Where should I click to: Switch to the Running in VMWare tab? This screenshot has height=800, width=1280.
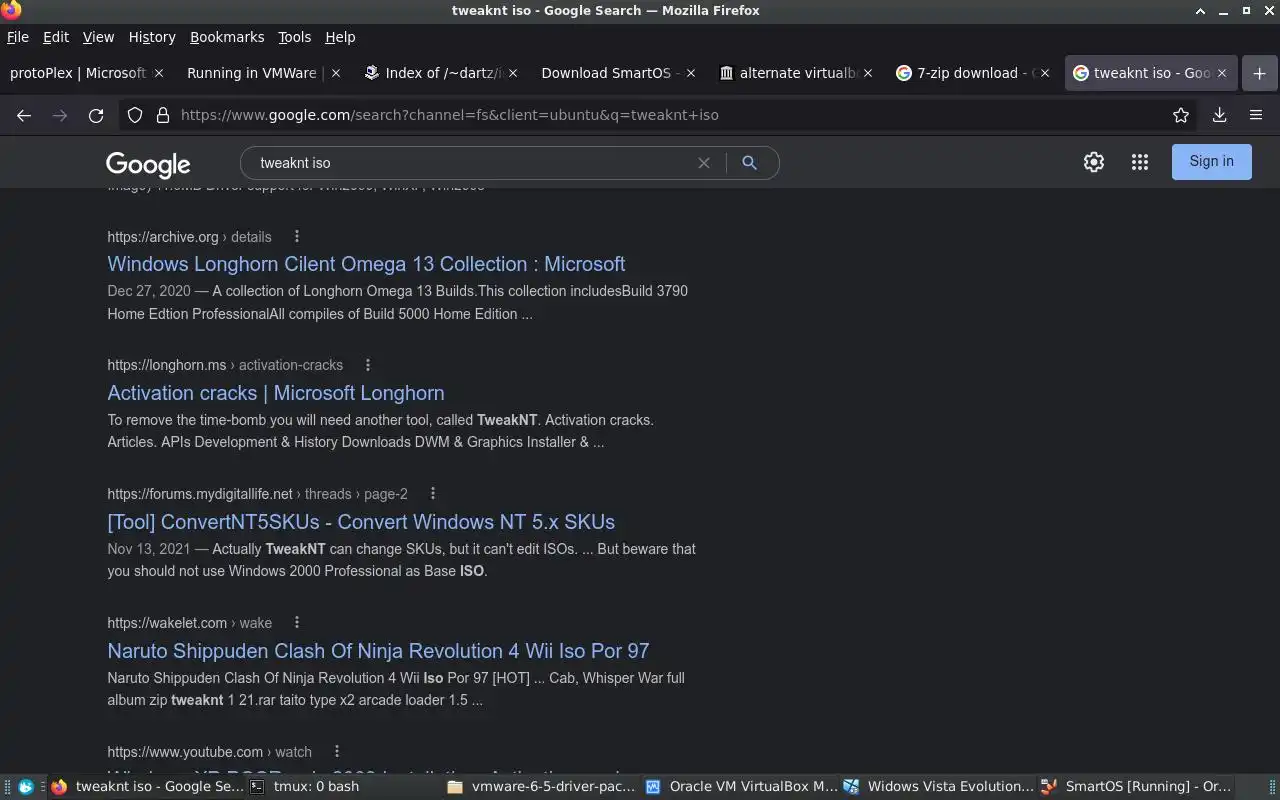252,73
